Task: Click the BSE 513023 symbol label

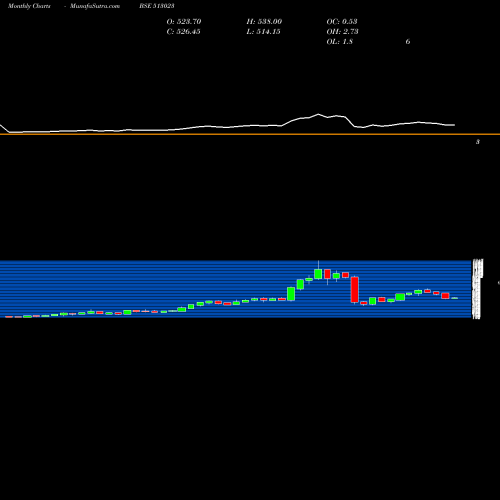Action: (x=157, y=6)
